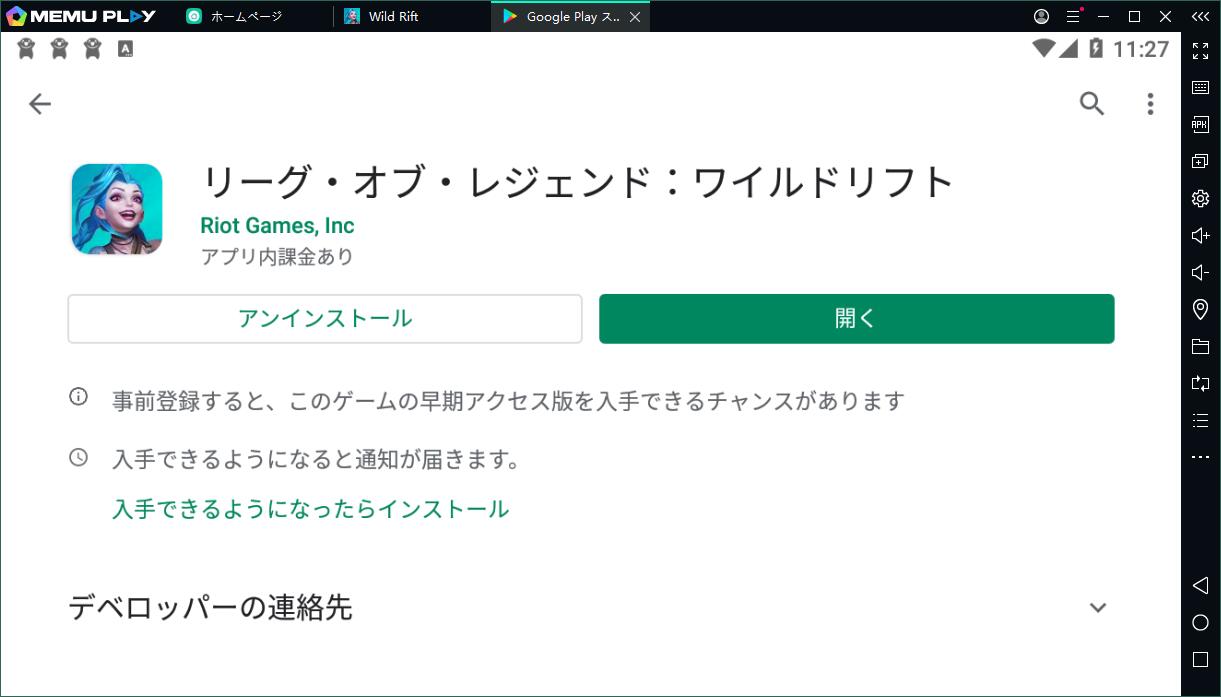Click the アンインストール button
Viewport: 1221px width, 697px height.
(x=325, y=319)
